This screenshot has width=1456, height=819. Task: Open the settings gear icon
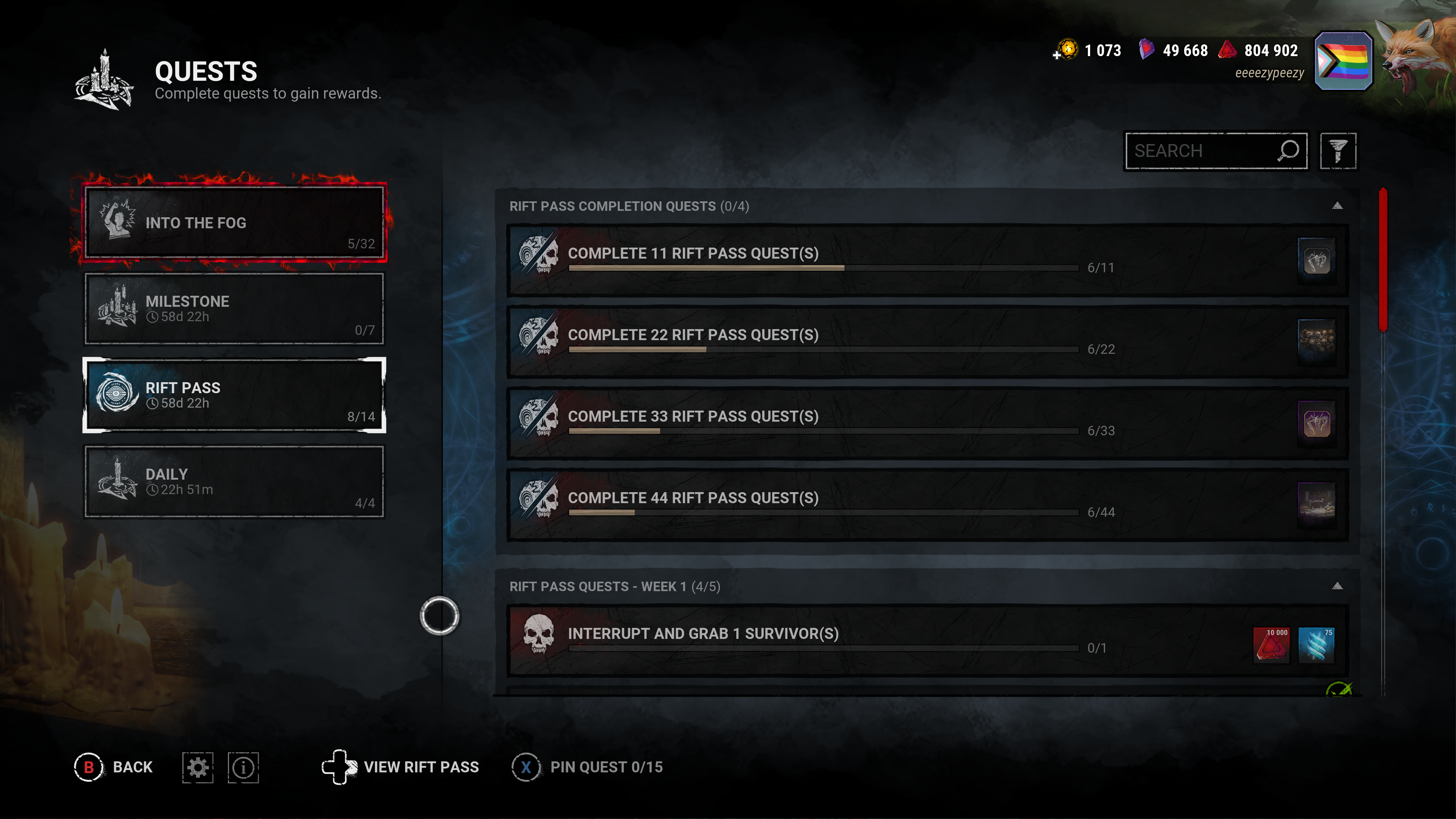(x=198, y=767)
